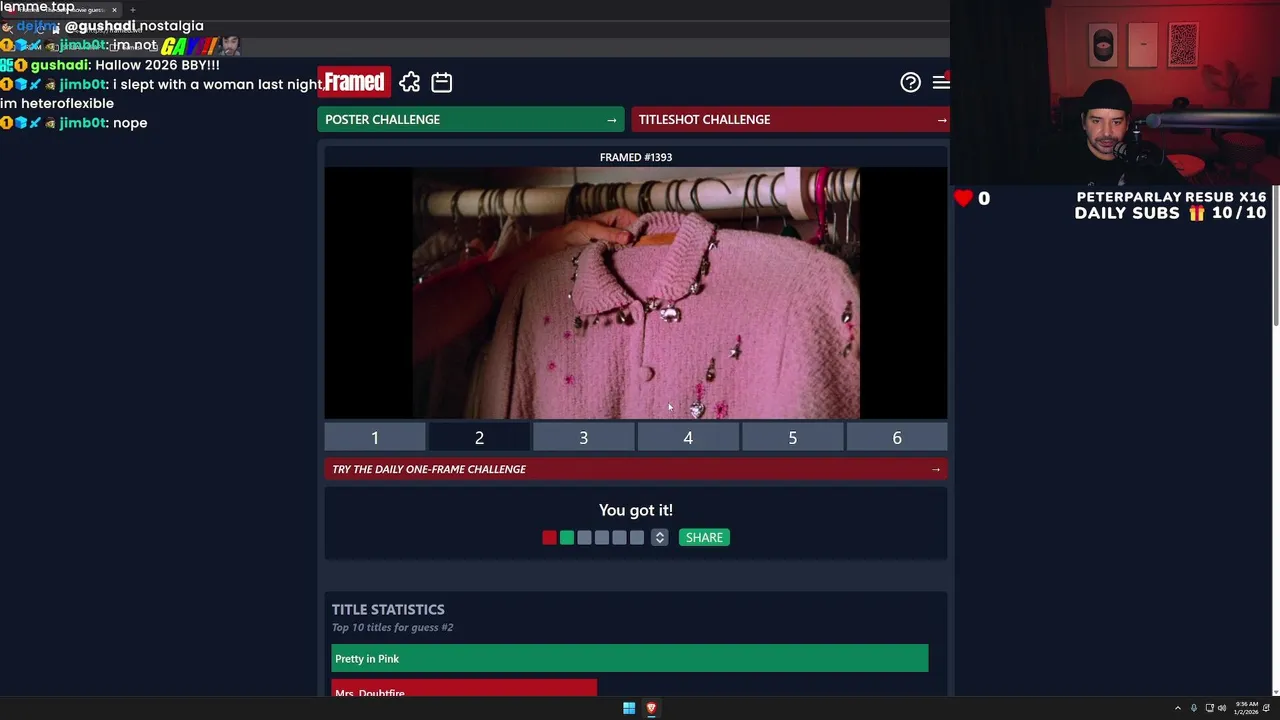Click the volume tray icon
Image resolution: width=1280 pixels, height=720 pixels.
click(x=1222, y=708)
